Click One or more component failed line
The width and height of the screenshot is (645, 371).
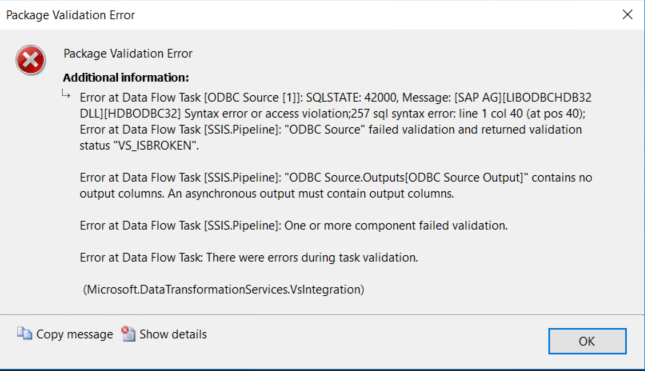point(294,226)
